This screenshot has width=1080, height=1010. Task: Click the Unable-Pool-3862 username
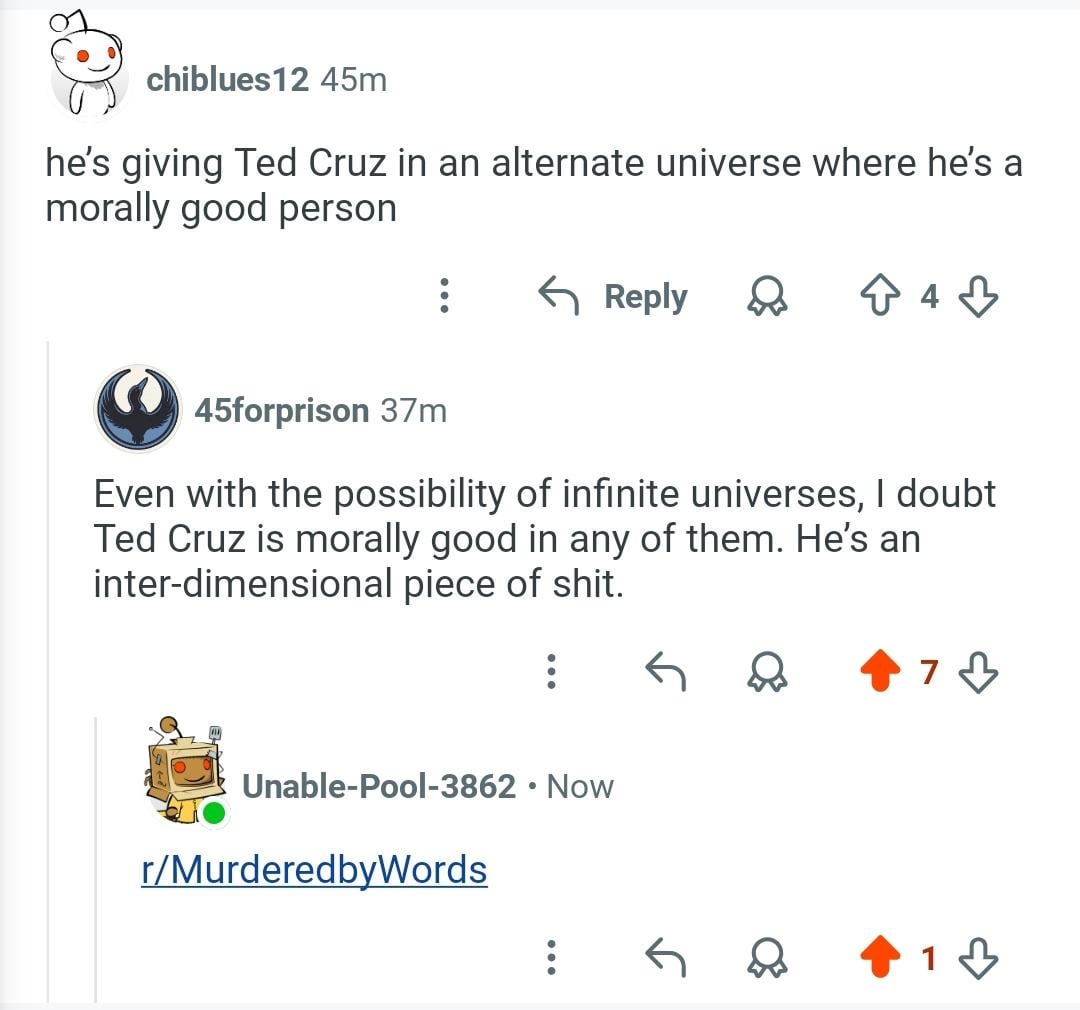379,787
